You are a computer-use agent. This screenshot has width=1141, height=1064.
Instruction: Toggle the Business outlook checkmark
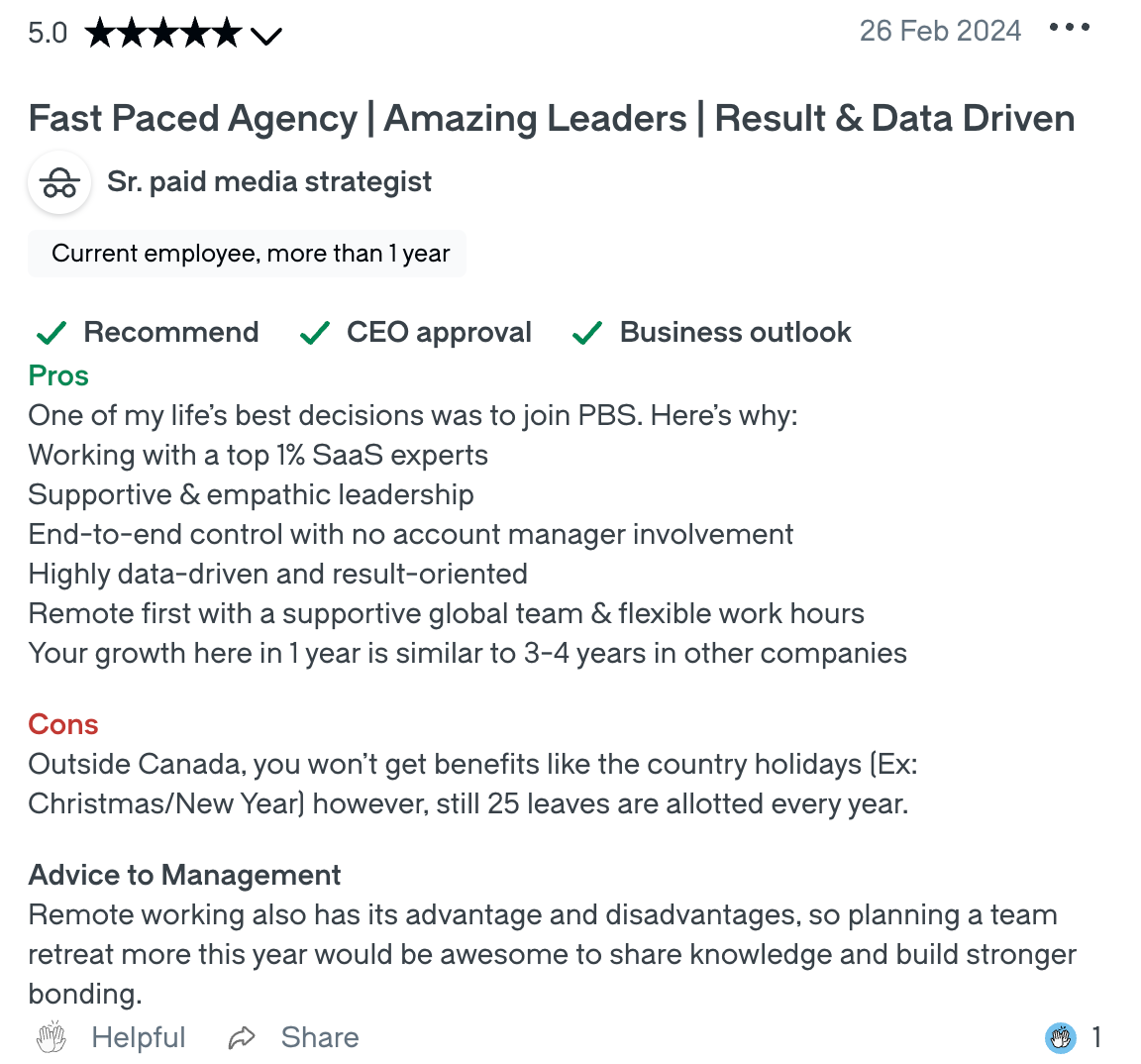coord(586,332)
